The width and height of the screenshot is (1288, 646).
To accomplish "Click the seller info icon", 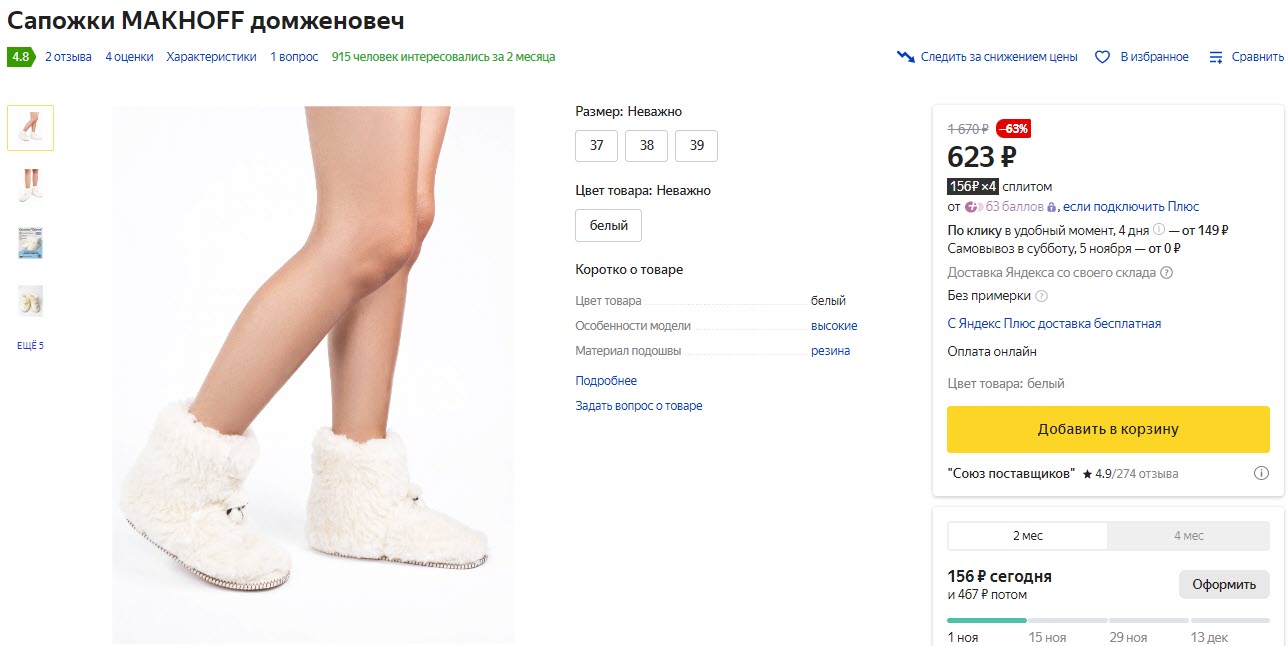I will tap(1261, 473).
